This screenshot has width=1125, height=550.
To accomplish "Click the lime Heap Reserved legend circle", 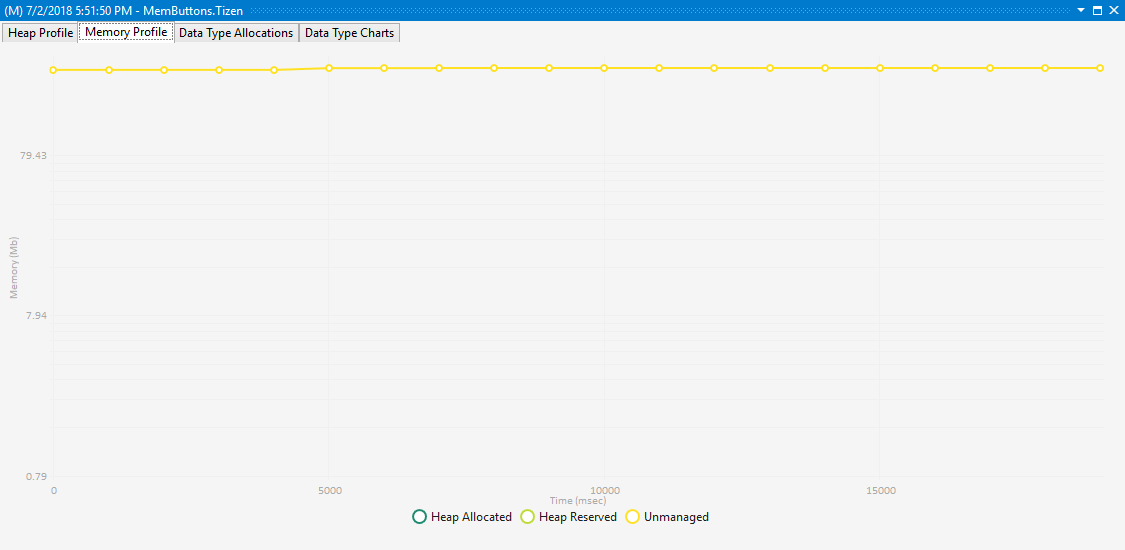I will point(528,517).
